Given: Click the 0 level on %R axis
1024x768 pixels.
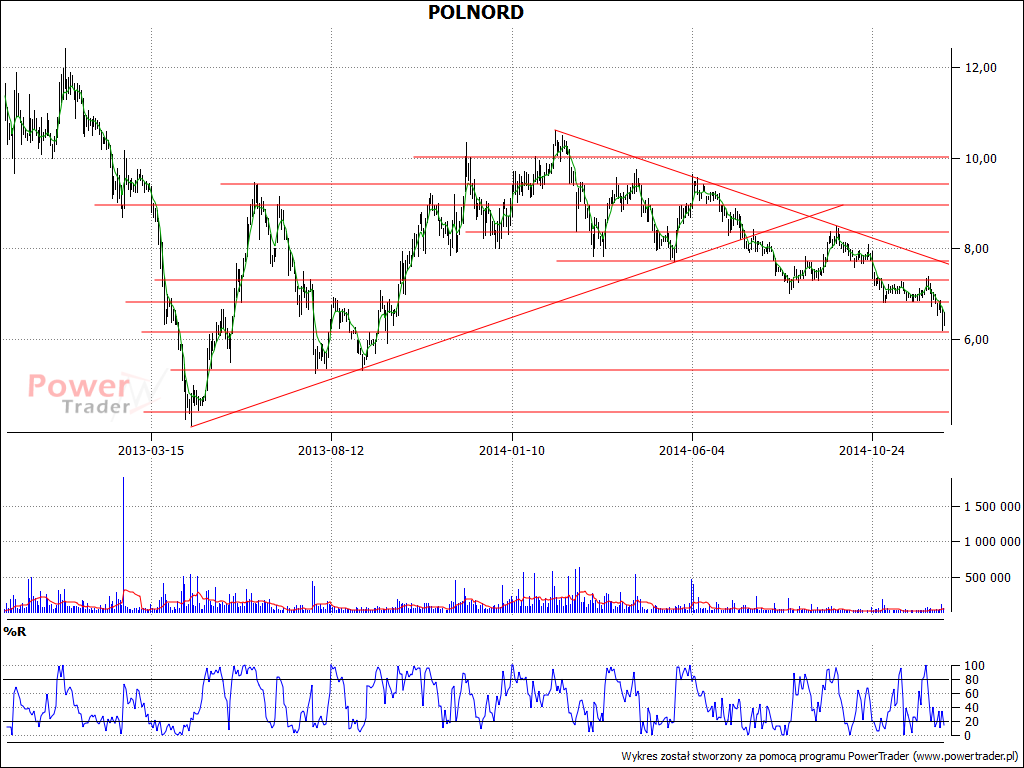Looking at the screenshot, I should point(970,736).
